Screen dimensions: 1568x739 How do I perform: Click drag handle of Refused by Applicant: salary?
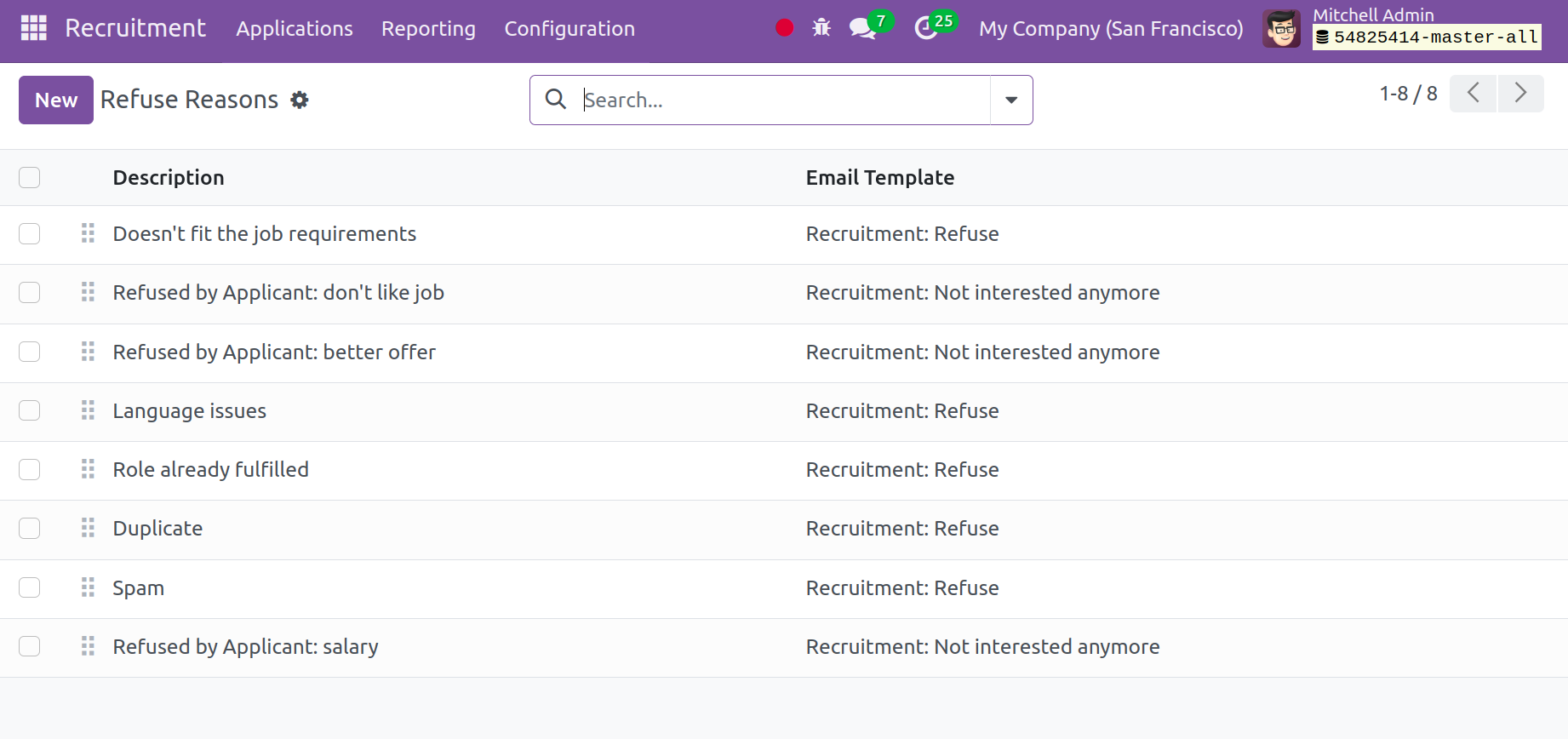pos(88,646)
